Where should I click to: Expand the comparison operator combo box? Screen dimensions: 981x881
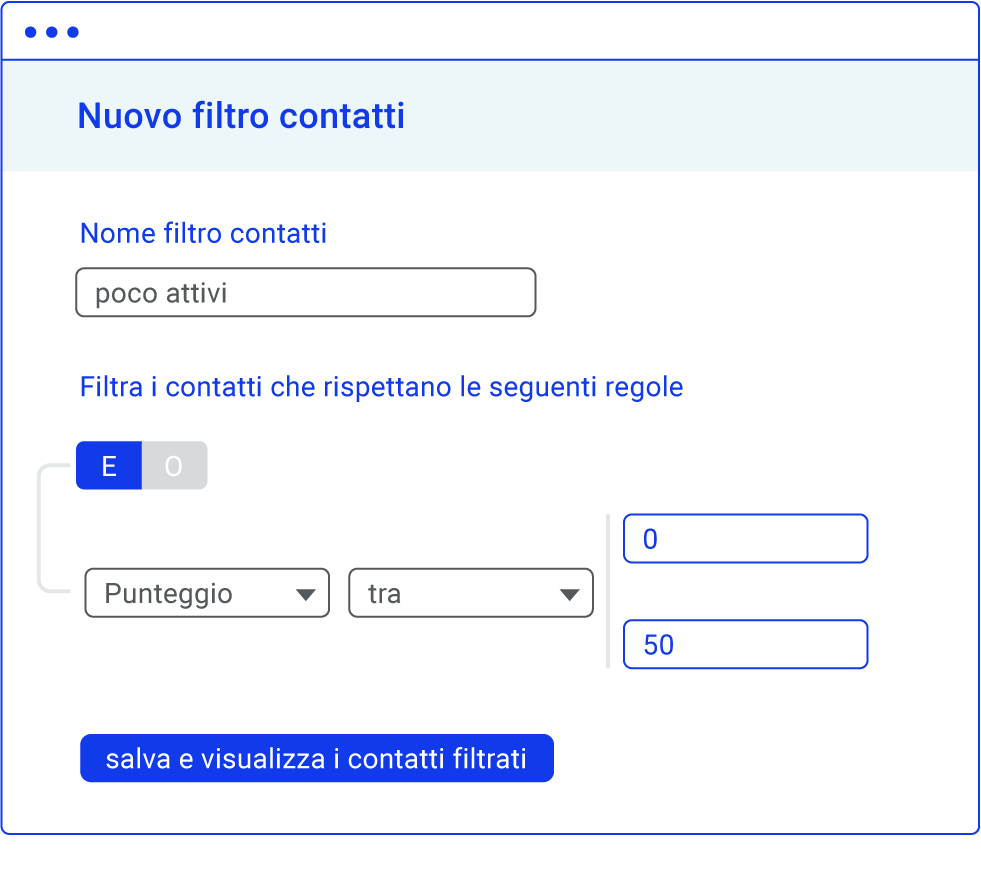[470, 593]
